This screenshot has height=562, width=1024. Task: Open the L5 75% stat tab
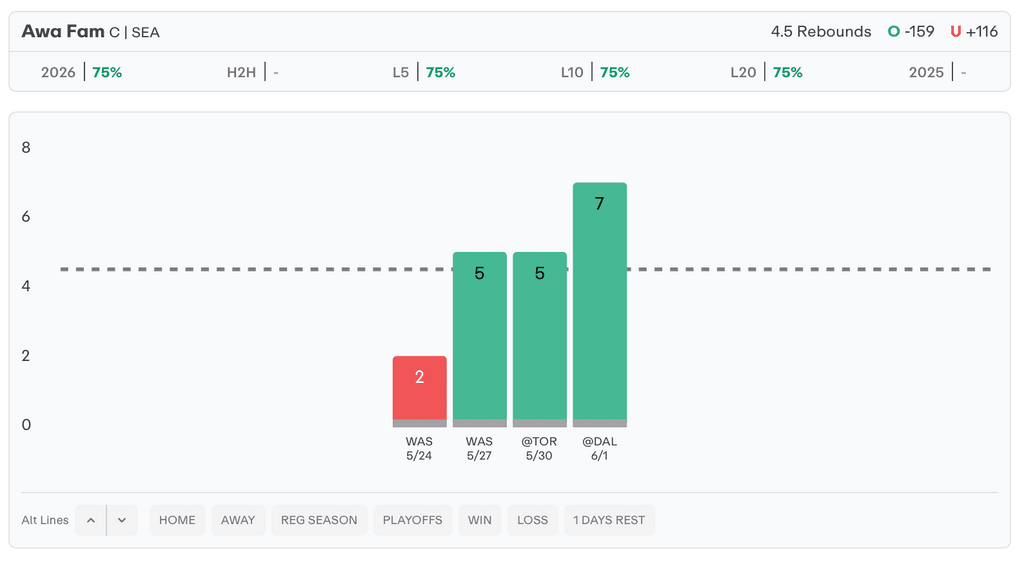point(424,72)
